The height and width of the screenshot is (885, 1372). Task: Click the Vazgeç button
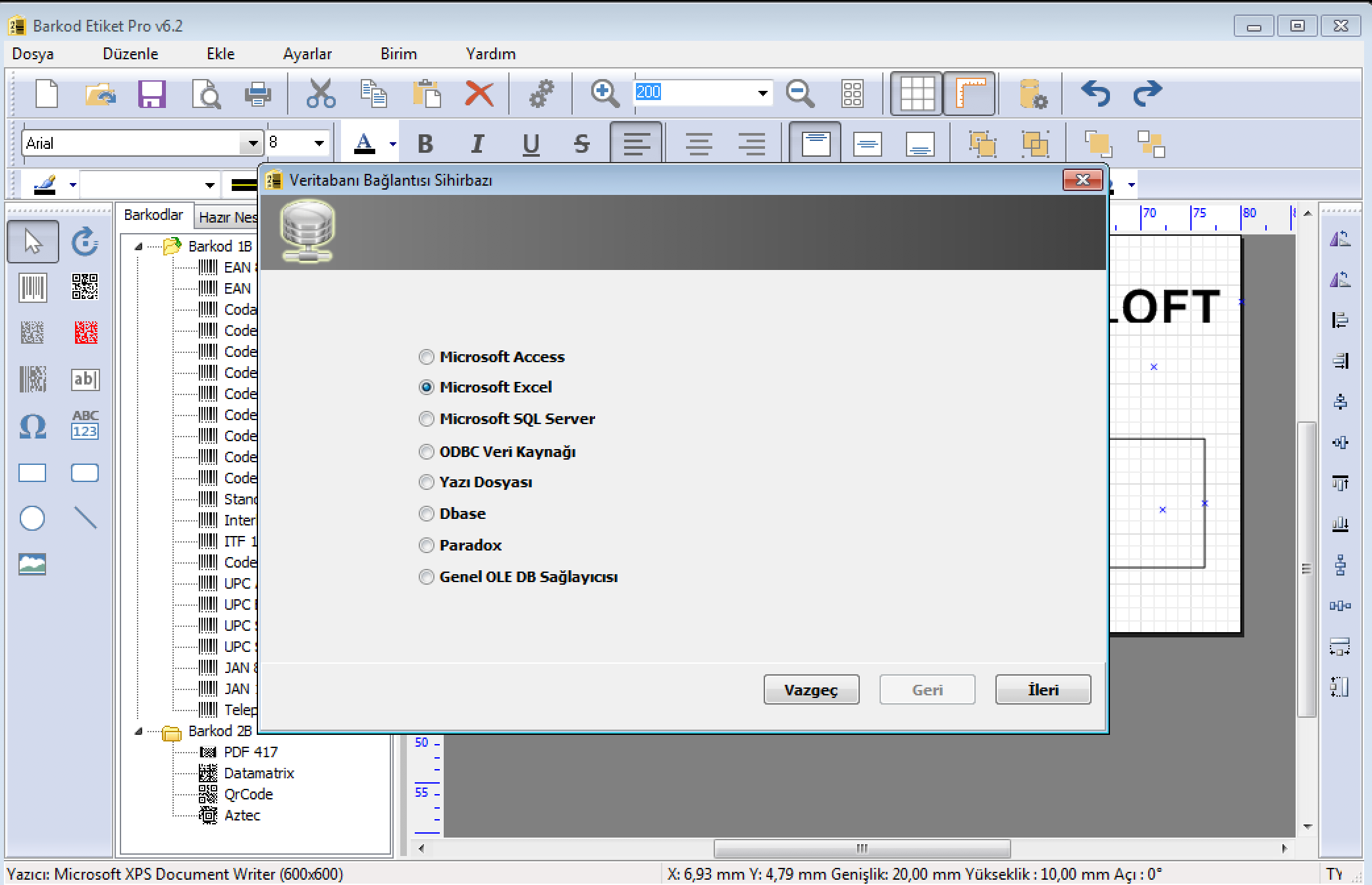(811, 689)
